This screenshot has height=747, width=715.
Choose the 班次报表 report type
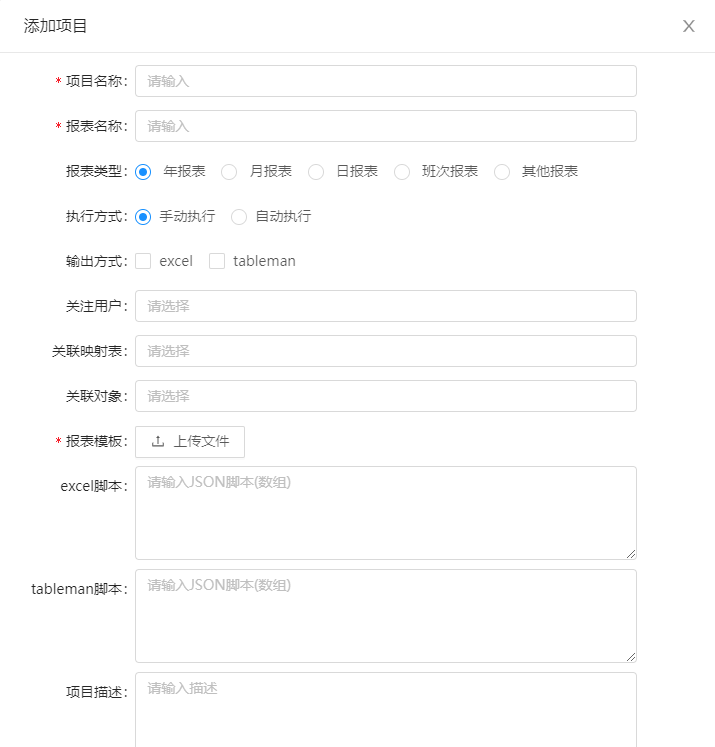[402, 172]
